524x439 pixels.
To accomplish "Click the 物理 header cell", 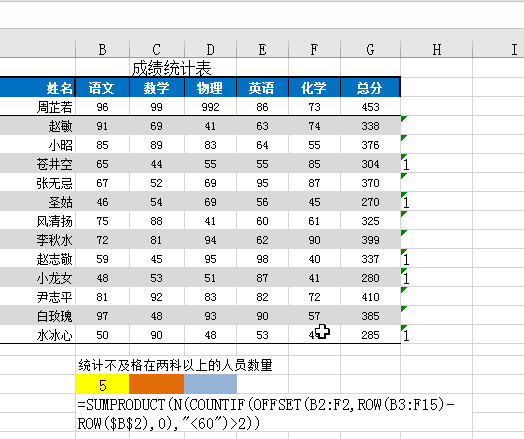I will tap(210, 88).
